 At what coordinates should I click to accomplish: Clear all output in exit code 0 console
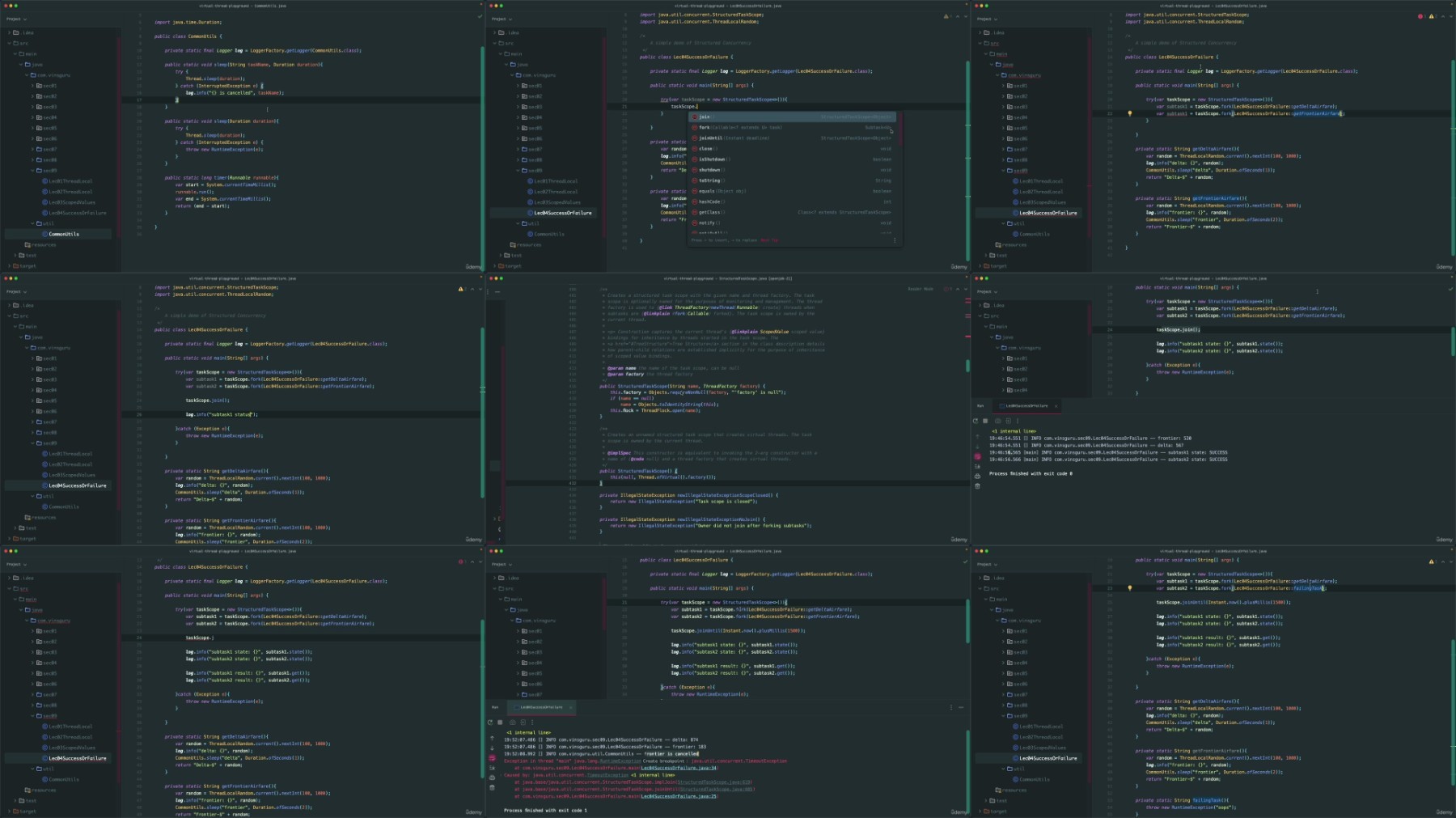click(x=977, y=486)
